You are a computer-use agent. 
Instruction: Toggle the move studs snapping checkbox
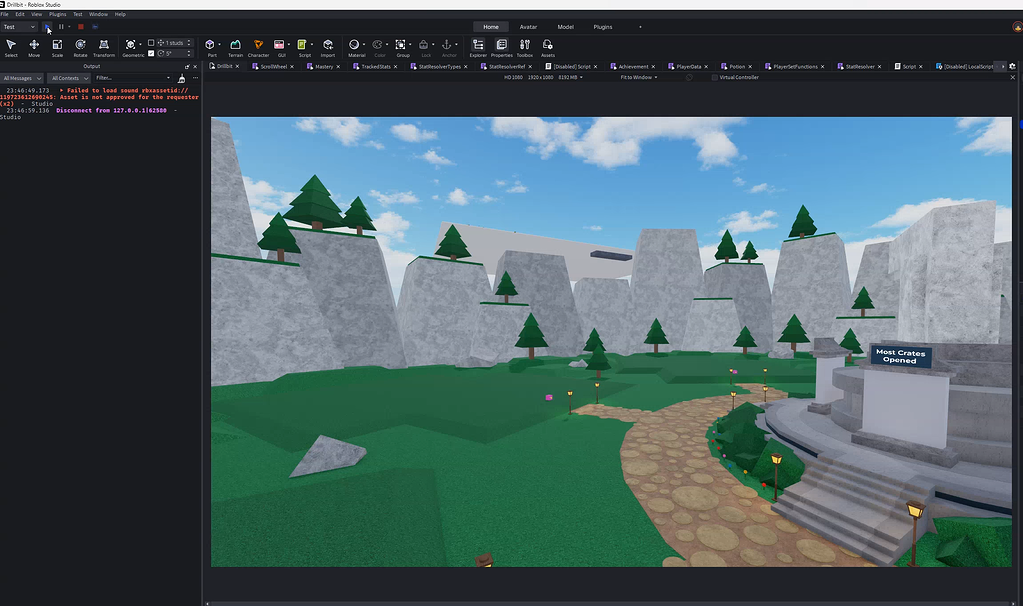click(151, 43)
